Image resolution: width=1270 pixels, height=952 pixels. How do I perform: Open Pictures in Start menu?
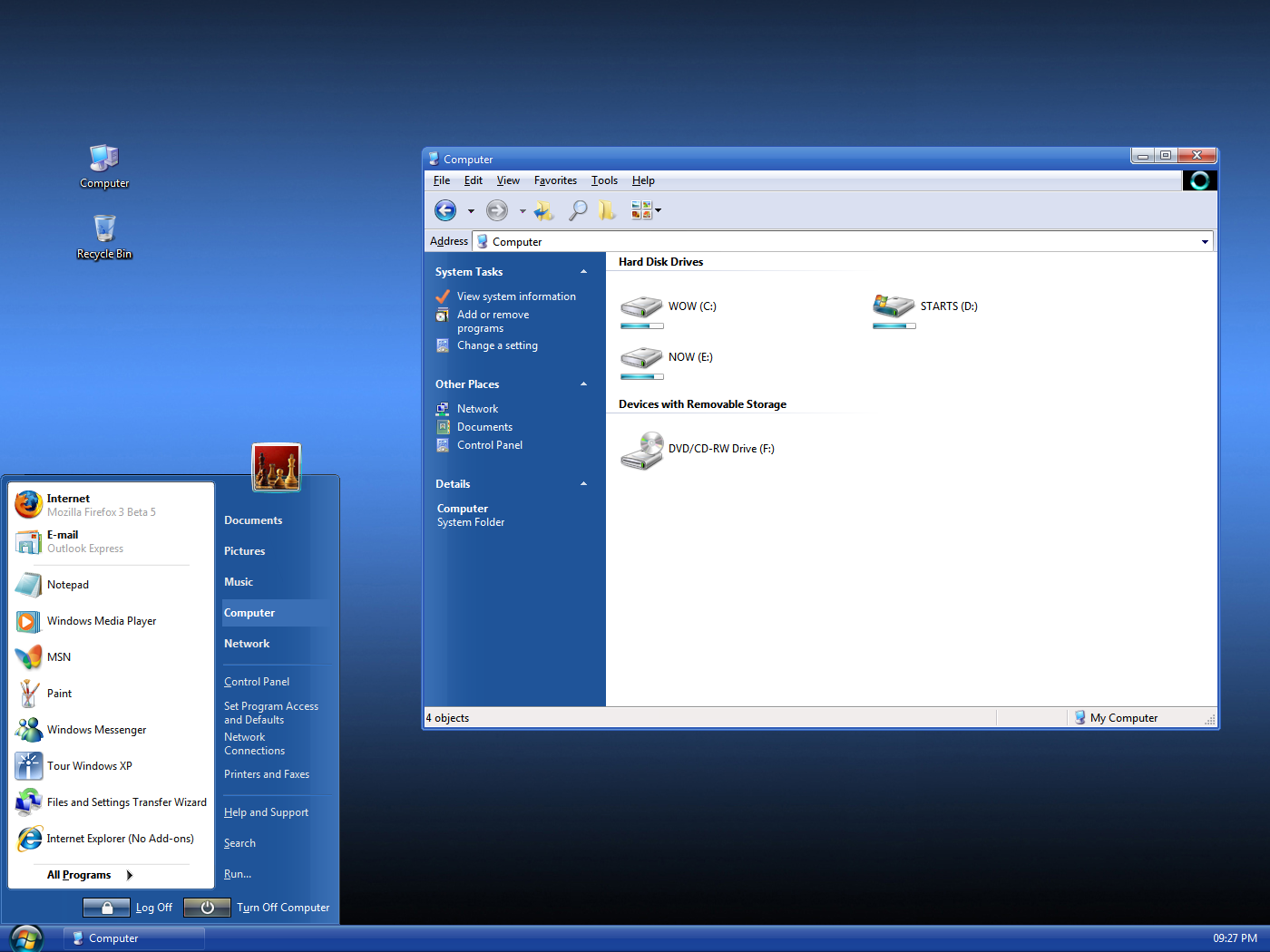point(245,551)
